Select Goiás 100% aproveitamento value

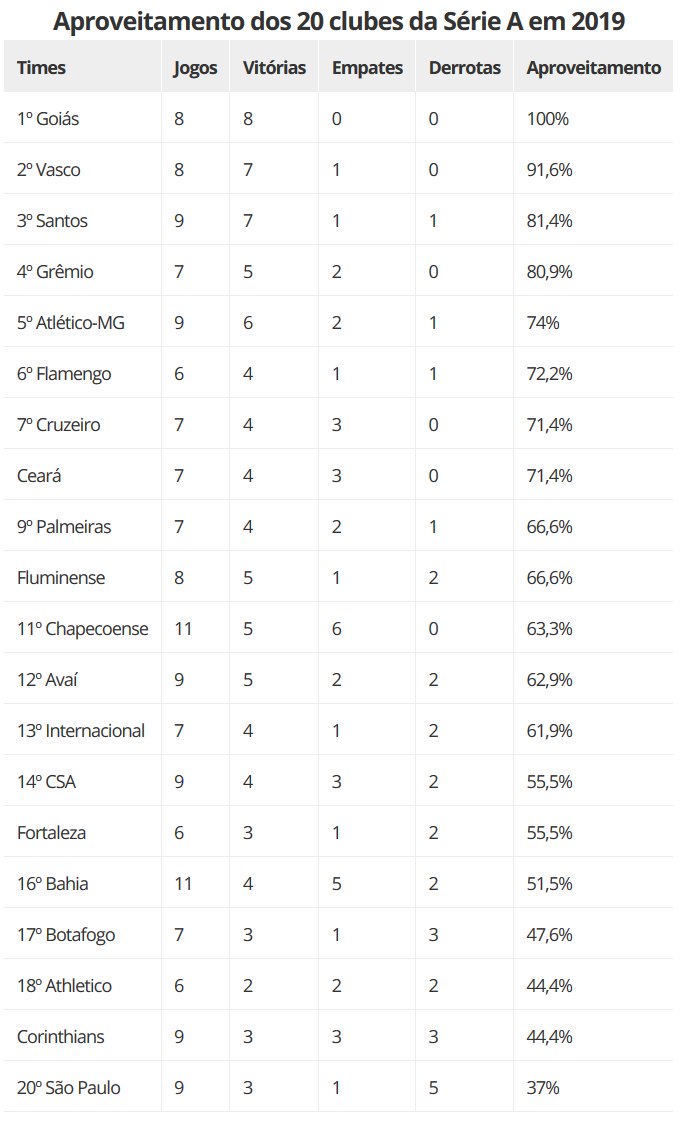pos(547,119)
